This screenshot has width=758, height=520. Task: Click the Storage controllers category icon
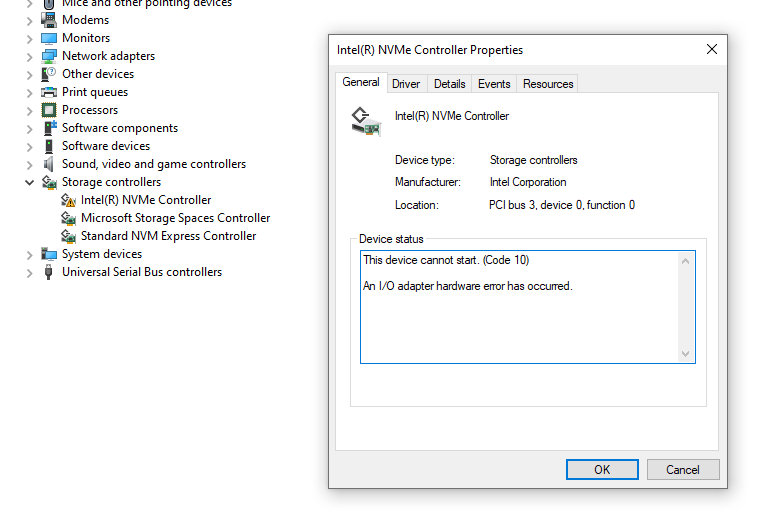(x=49, y=182)
